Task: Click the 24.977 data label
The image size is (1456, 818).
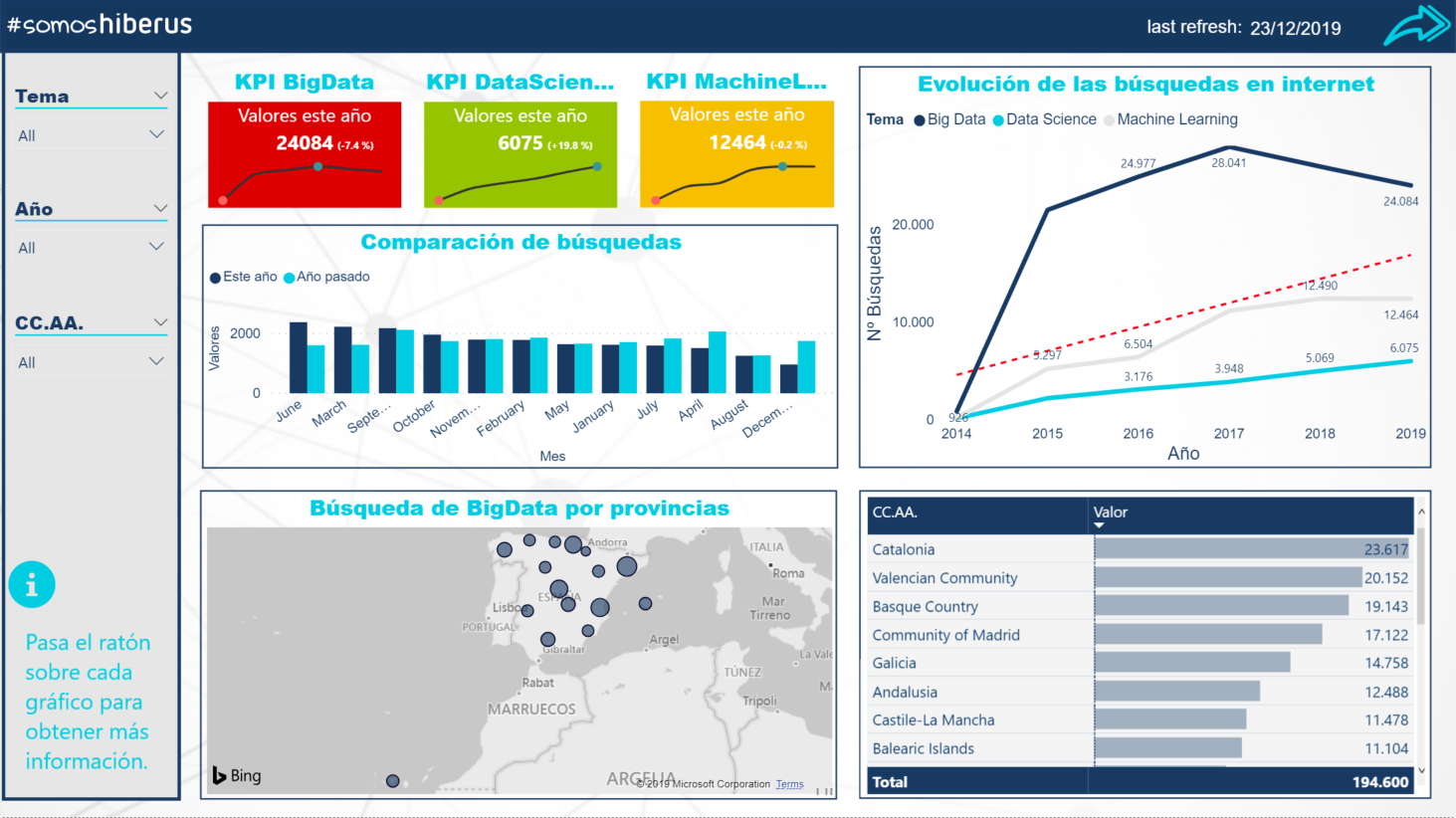Action: 1139,163
